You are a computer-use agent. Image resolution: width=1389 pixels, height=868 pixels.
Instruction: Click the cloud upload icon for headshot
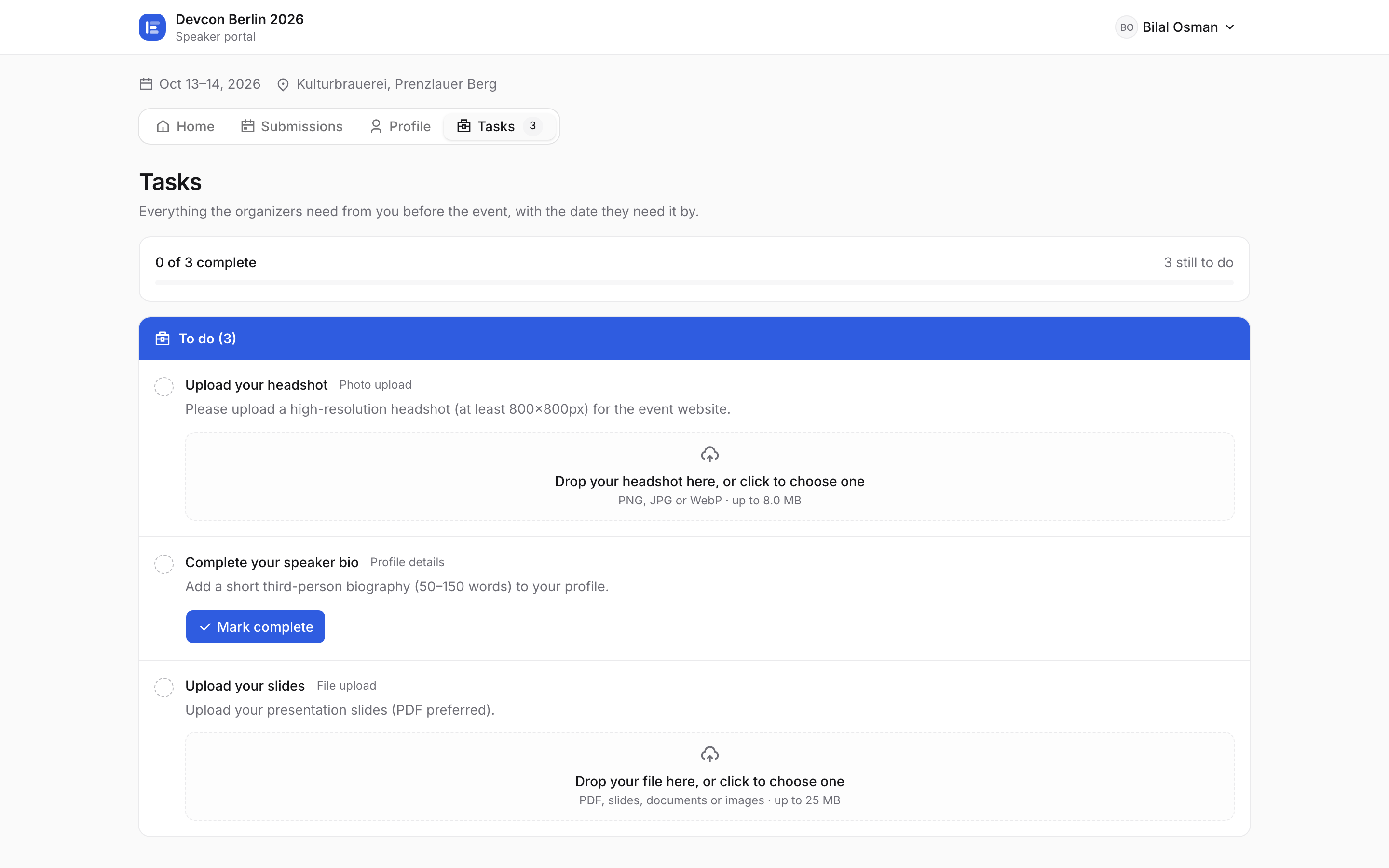[709, 454]
